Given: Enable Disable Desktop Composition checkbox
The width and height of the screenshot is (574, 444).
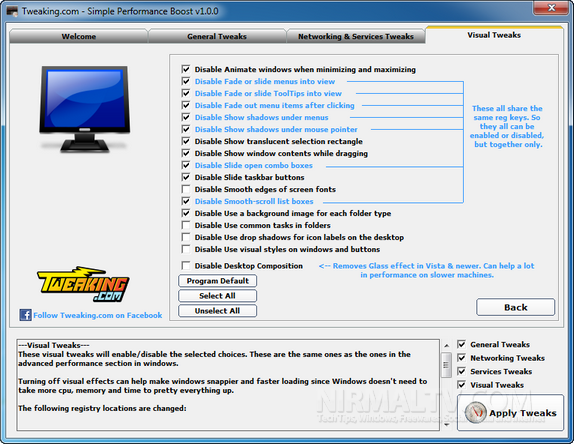Looking at the screenshot, I should click(186, 265).
